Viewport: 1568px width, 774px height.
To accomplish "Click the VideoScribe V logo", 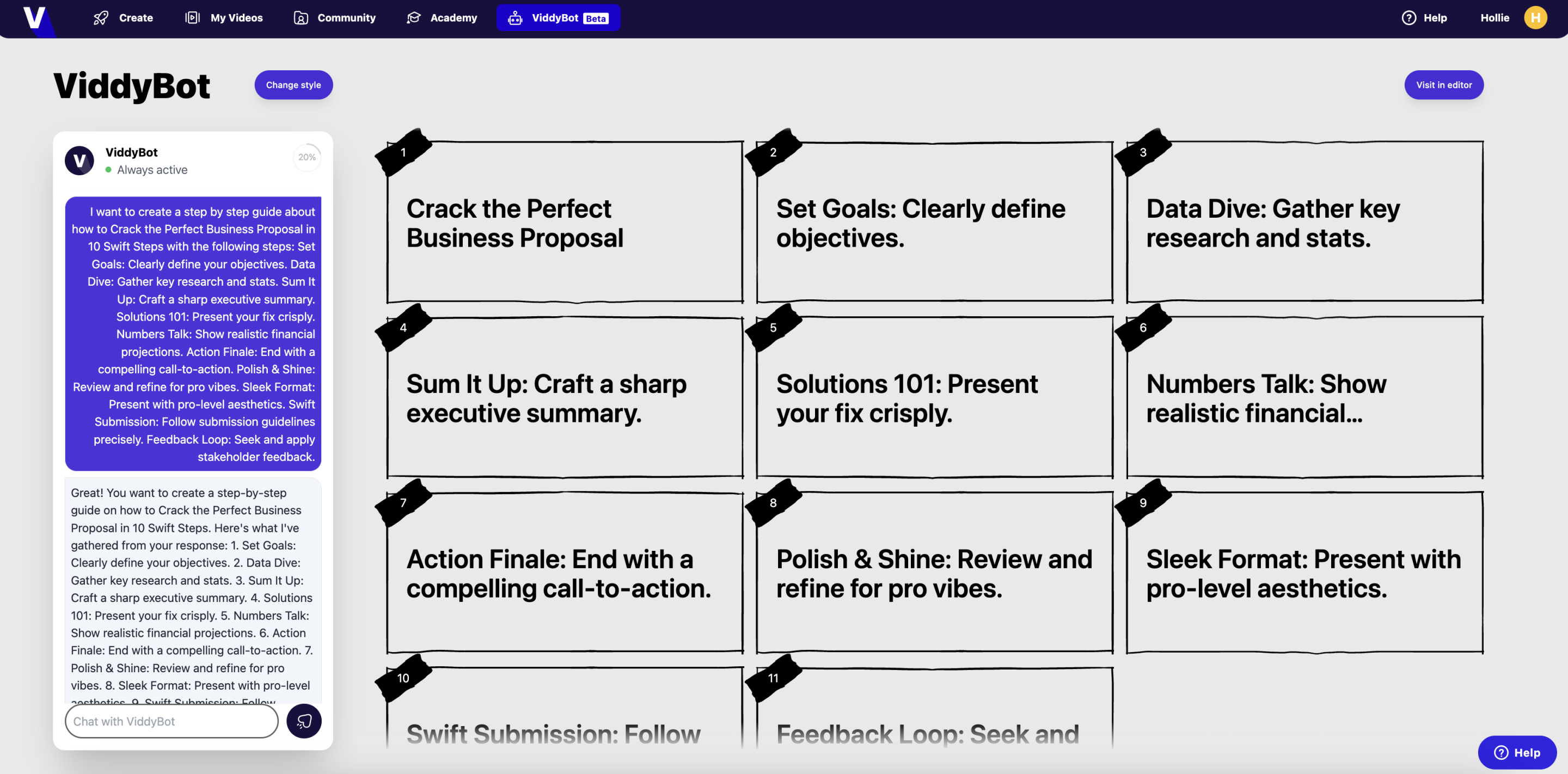I will click(x=34, y=17).
